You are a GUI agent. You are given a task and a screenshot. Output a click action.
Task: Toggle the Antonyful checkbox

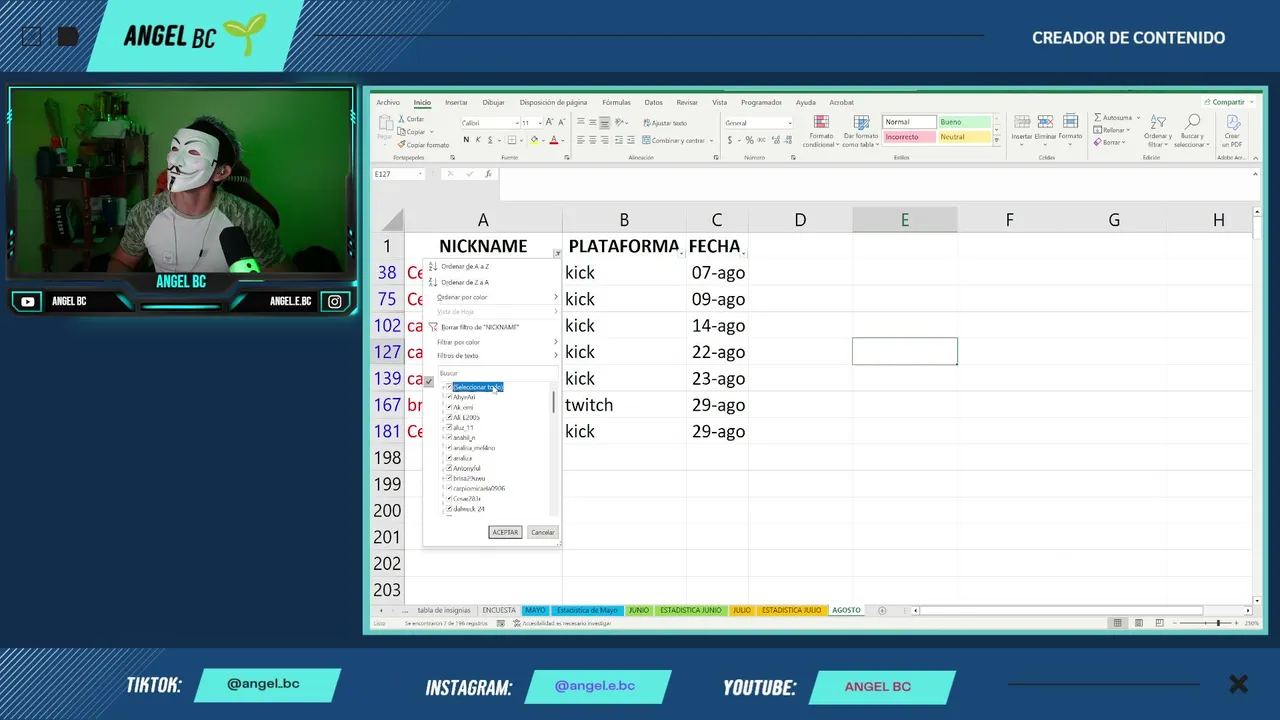click(x=449, y=468)
